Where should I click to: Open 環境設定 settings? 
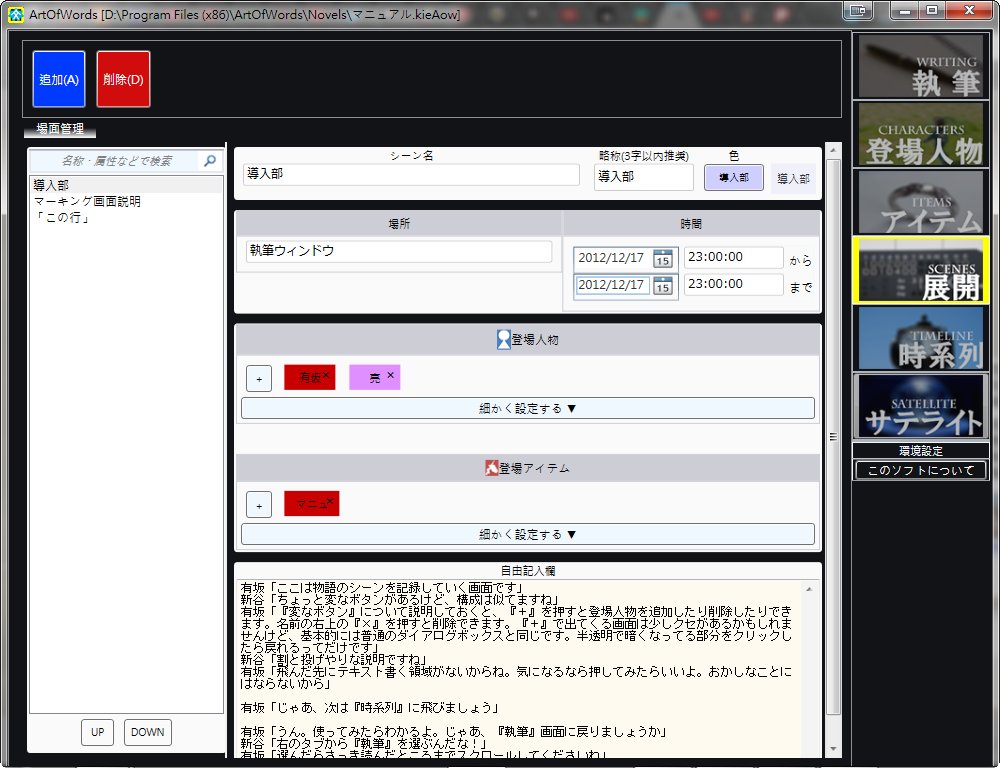click(921, 451)
